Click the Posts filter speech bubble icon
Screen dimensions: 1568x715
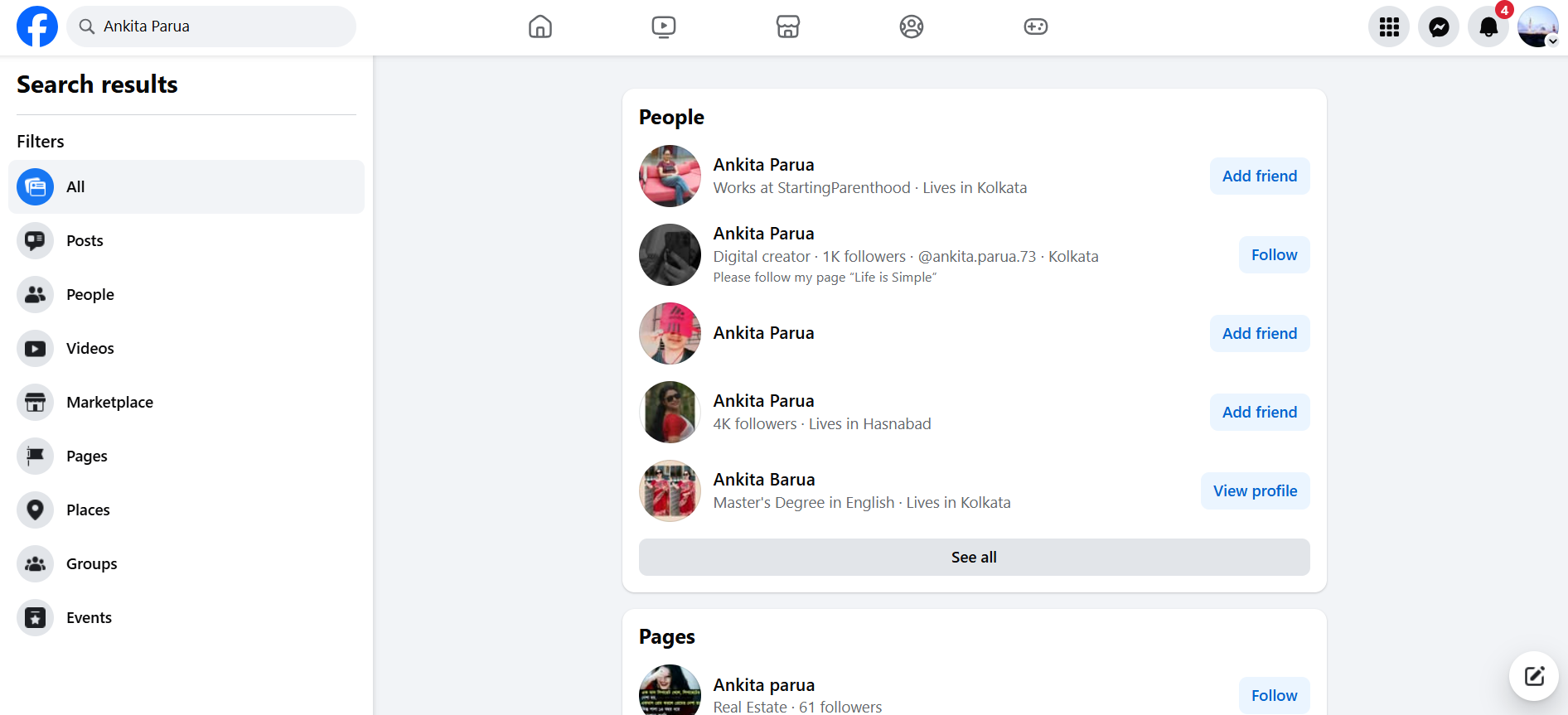click(x=35, y=241)
